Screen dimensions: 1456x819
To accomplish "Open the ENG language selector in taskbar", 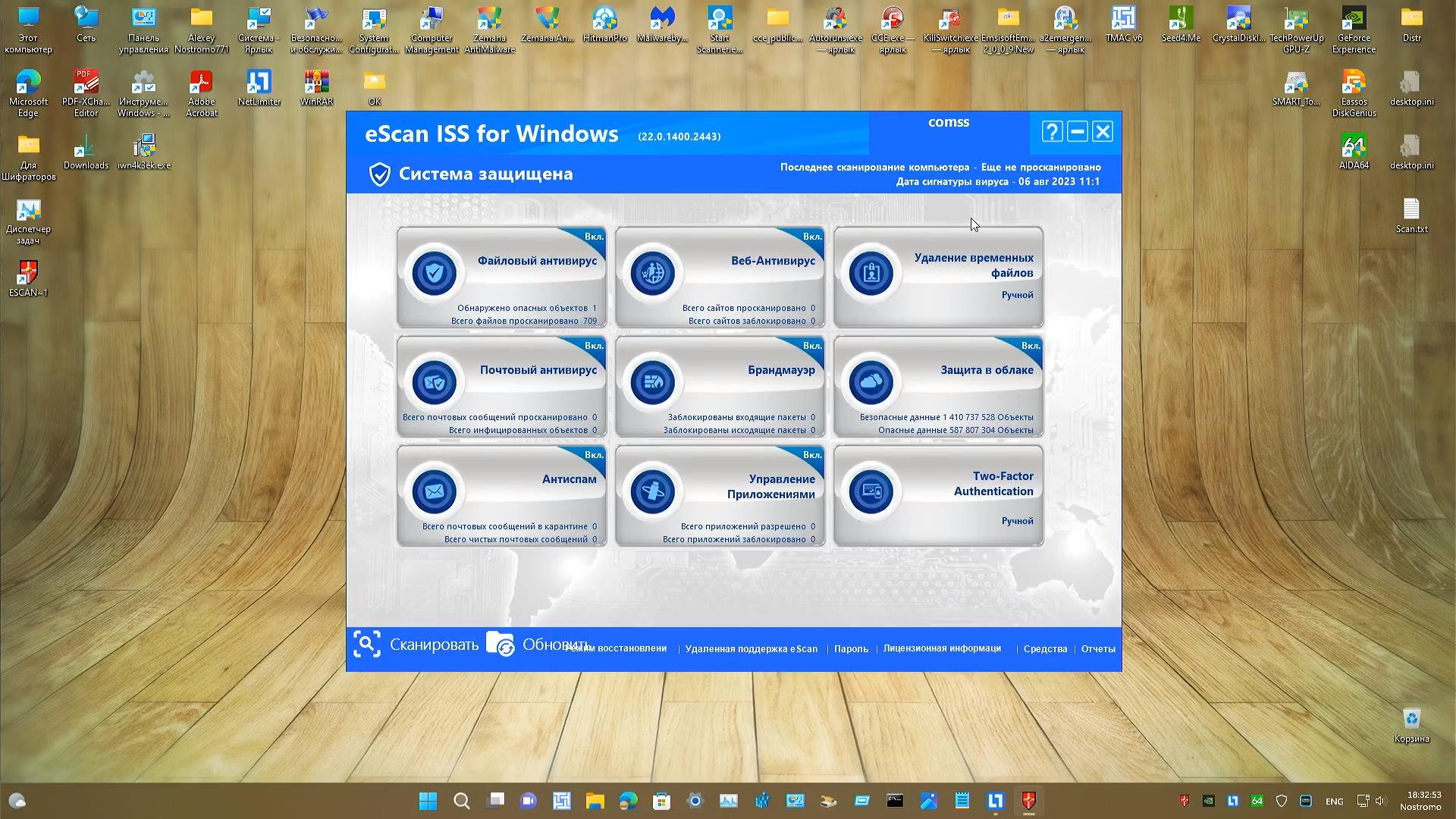I will (1333, 801).
